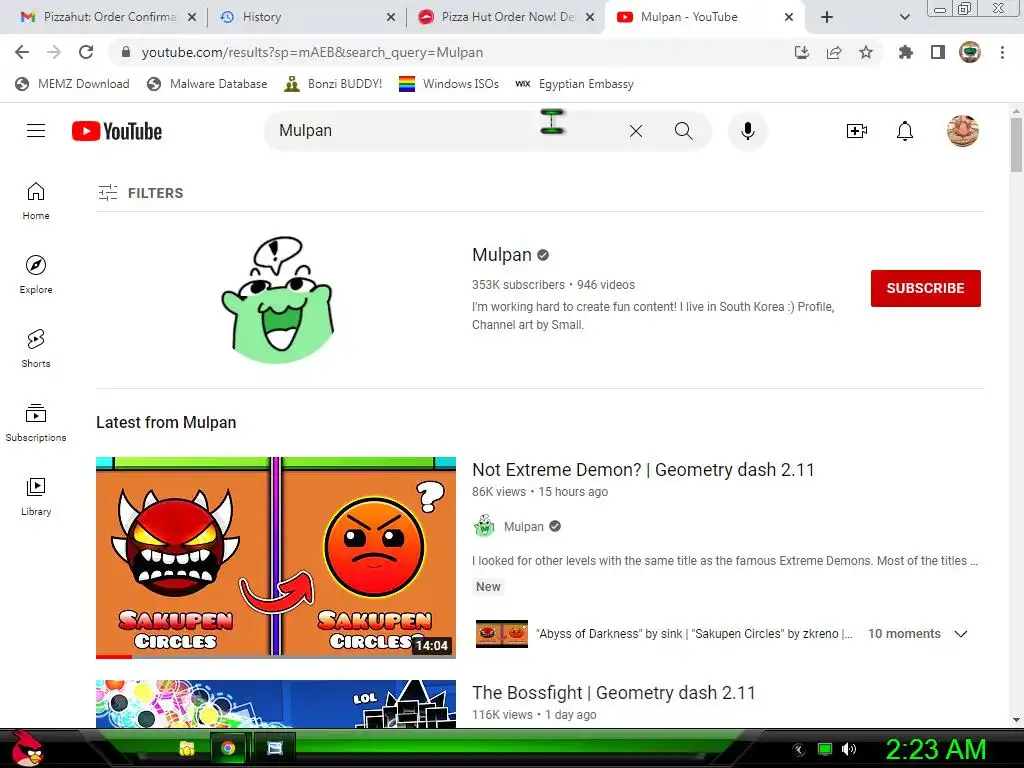Open the Chrome extensions puzzle icon
Viewport: 1024px width, 768px height.
point(905,52)
